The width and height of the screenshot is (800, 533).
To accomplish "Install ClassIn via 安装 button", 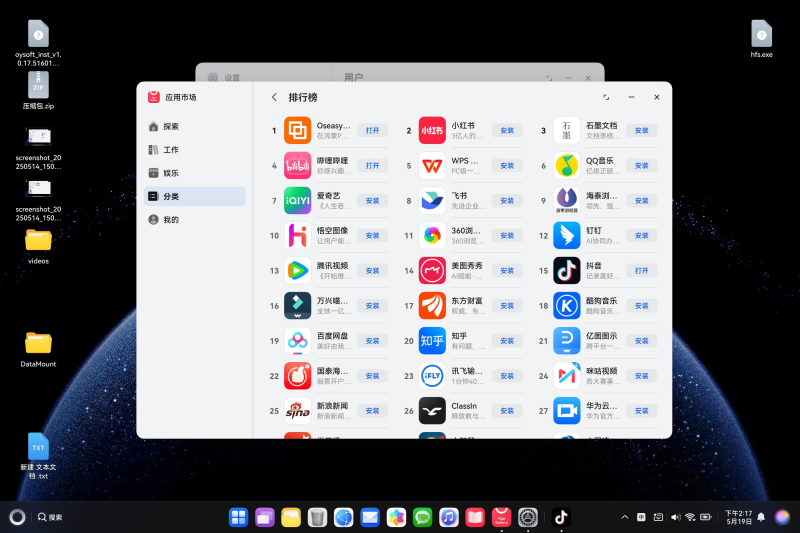I will pyautogui.click(x=507, y=411).
